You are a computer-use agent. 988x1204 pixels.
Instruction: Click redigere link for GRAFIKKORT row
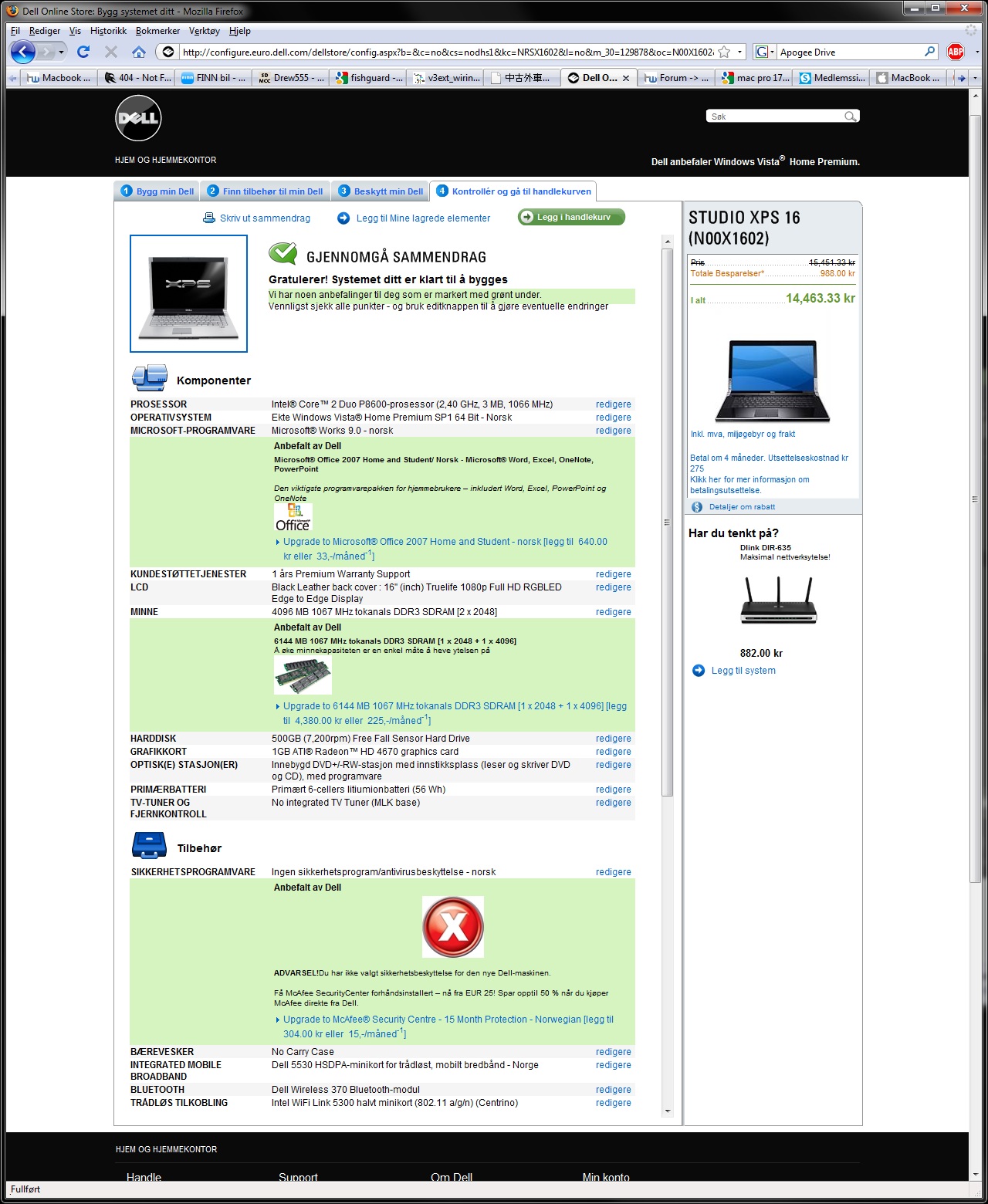pyautogui.click(x=613, y=752)
